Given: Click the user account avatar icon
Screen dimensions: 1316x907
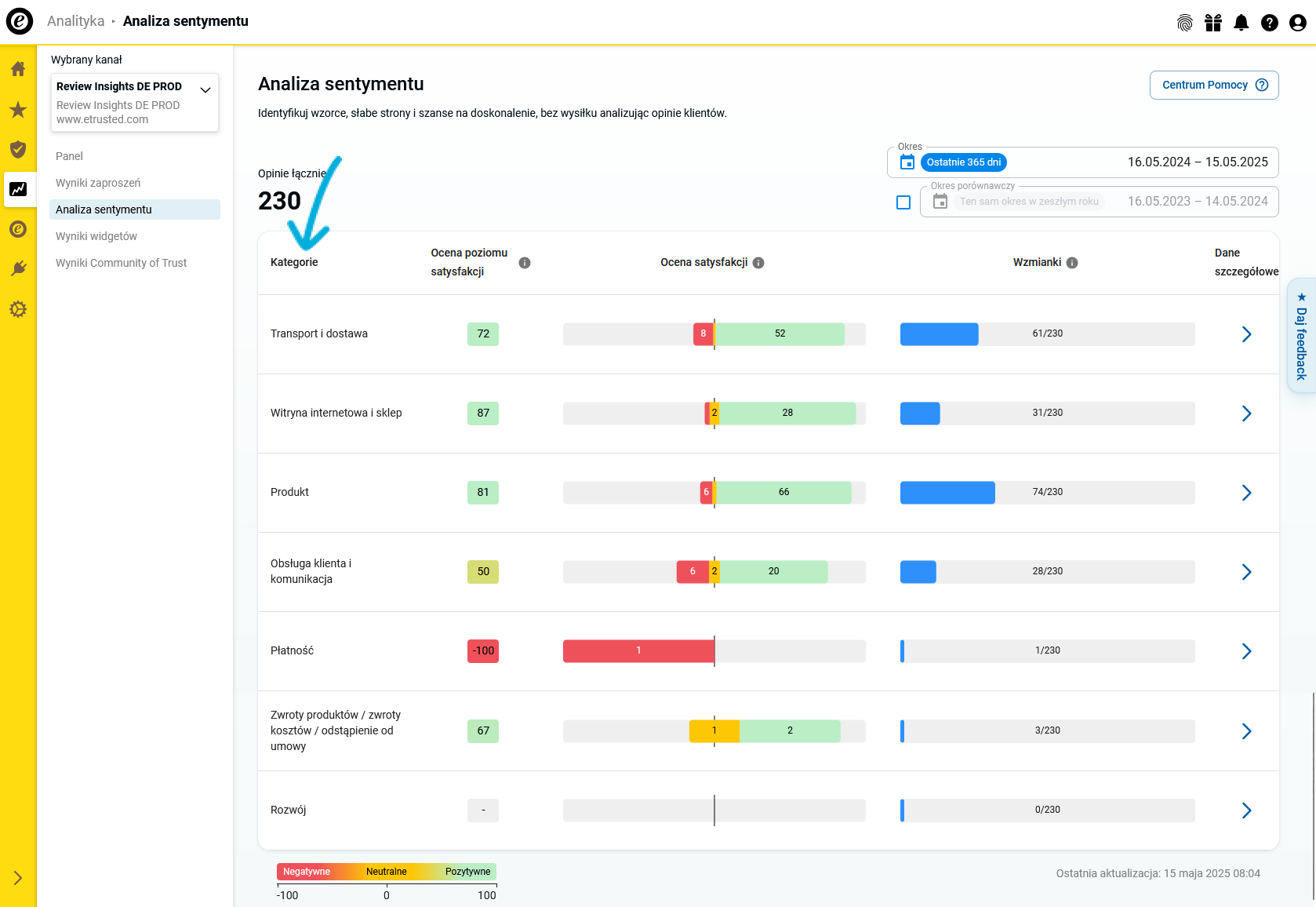Looking at the screenshot, I should 1297,23.
